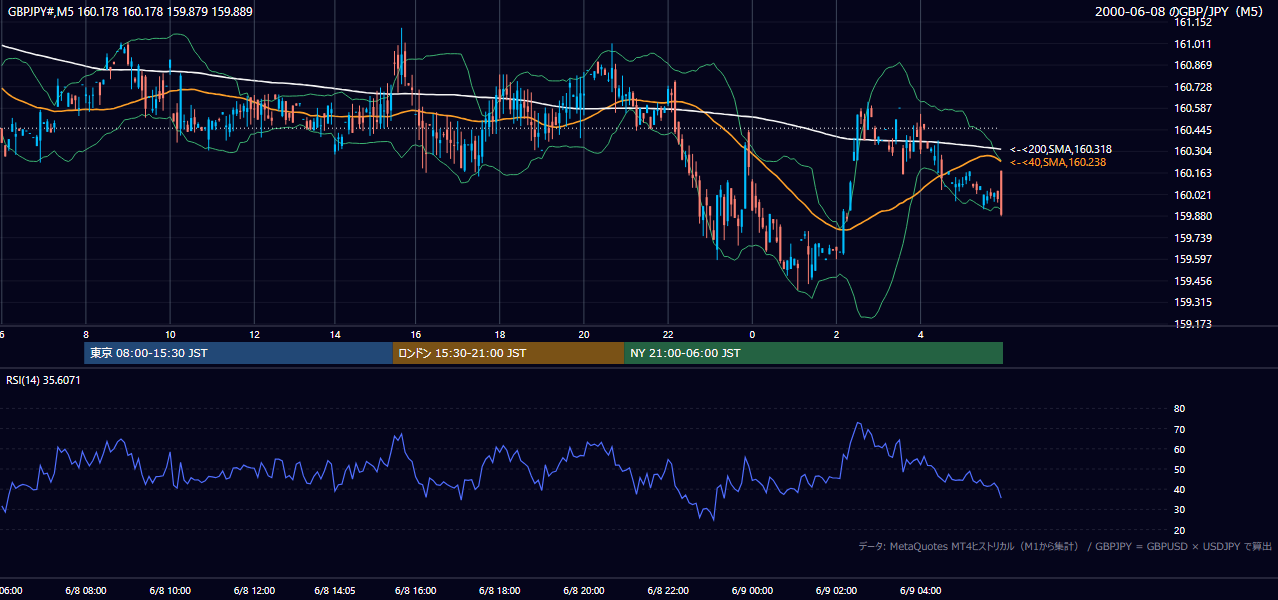Screen dimensions: 1278x600
Task: Select the RSI scale value 50
Action: [x=1179, y=469]
